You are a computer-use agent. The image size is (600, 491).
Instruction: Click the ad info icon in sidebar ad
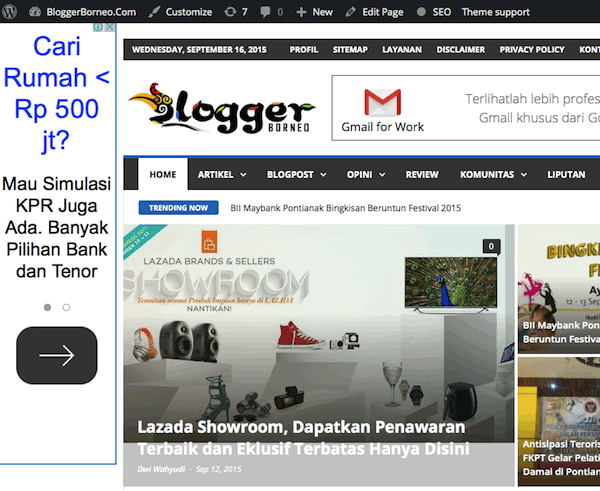tap(98, 27)
